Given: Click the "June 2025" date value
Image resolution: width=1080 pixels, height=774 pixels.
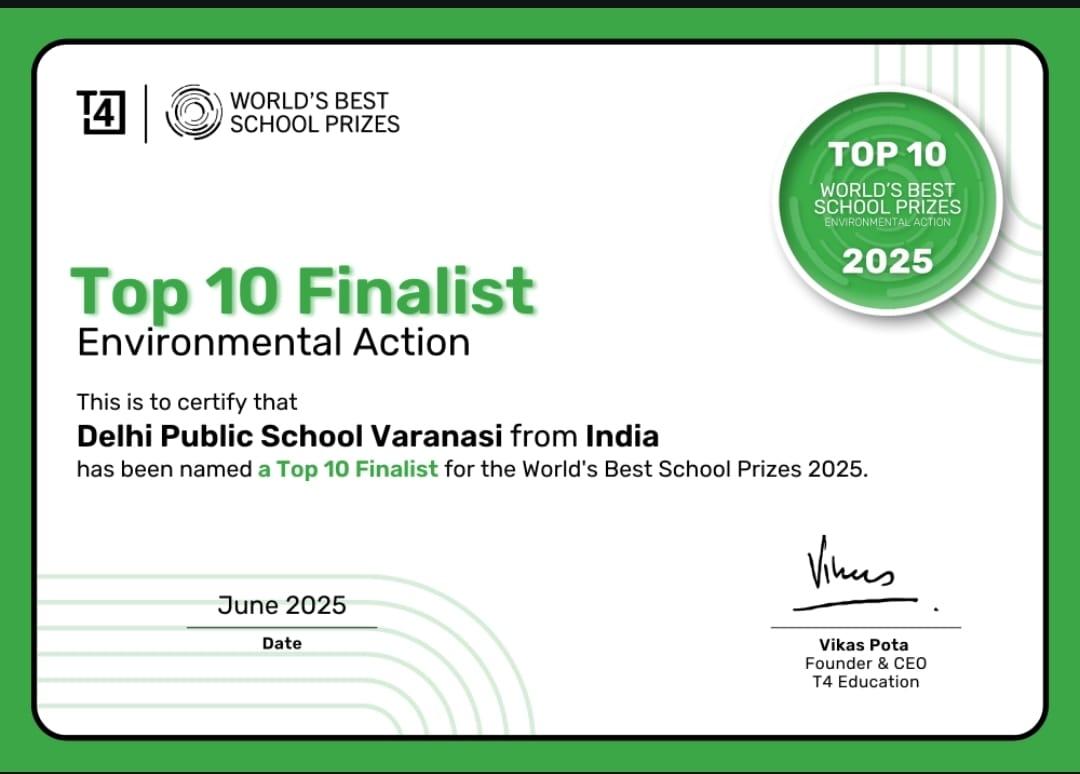Looking at the screenshot, I should pyautogui.click(x=282, y=605).
